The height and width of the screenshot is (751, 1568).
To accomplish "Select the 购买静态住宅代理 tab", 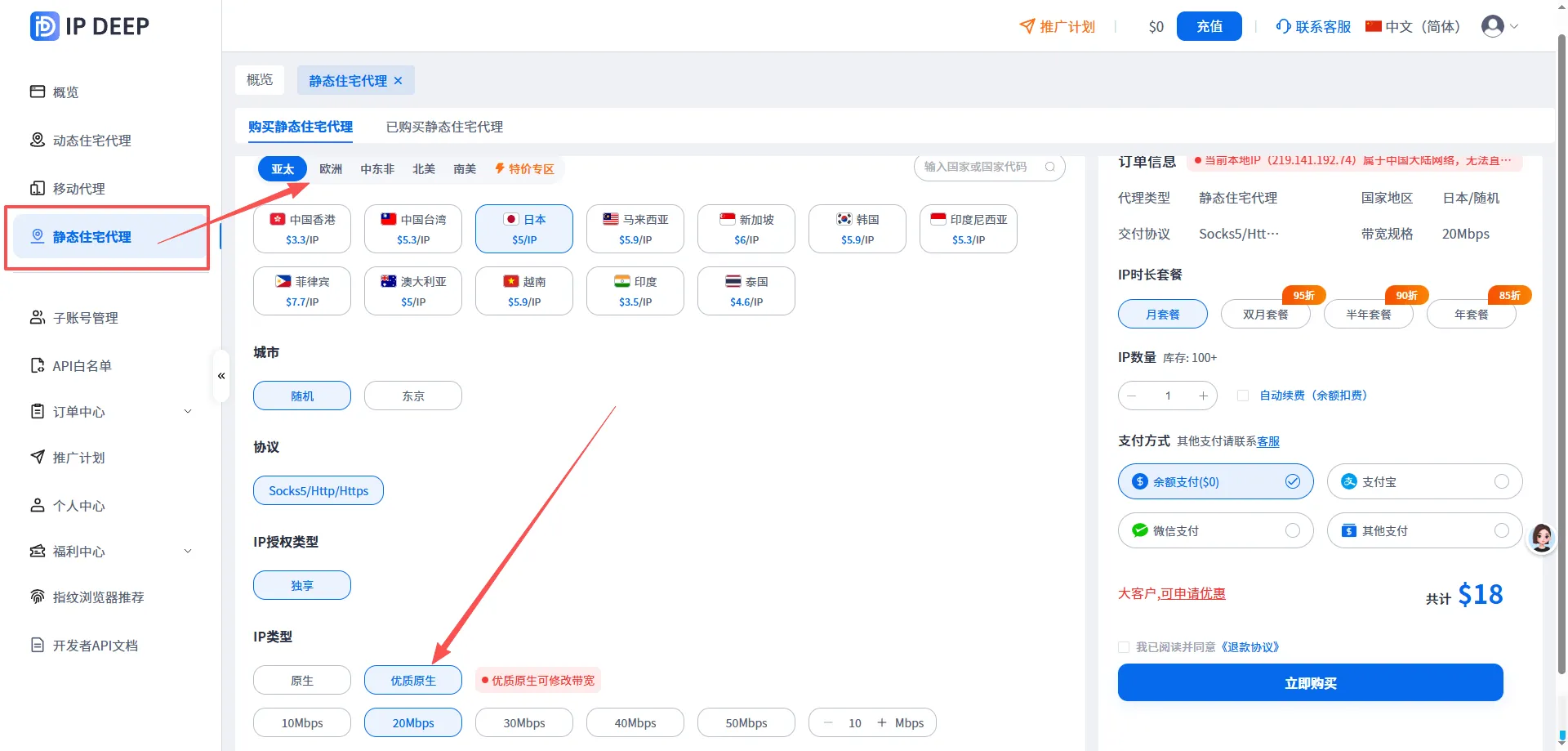I will [x=301, y=127].
